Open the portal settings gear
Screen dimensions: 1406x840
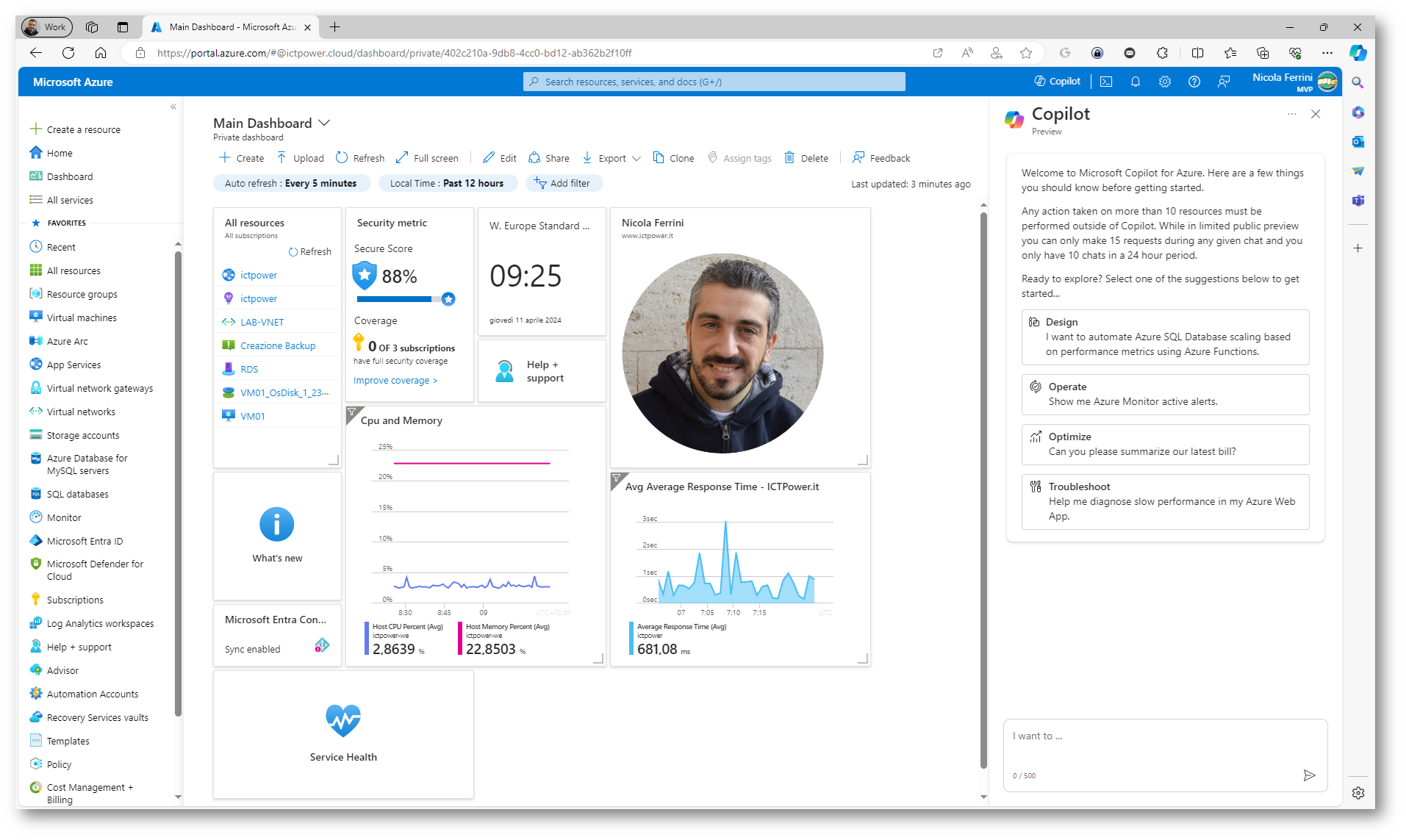pyautogui.click(x=1165, y=82)
